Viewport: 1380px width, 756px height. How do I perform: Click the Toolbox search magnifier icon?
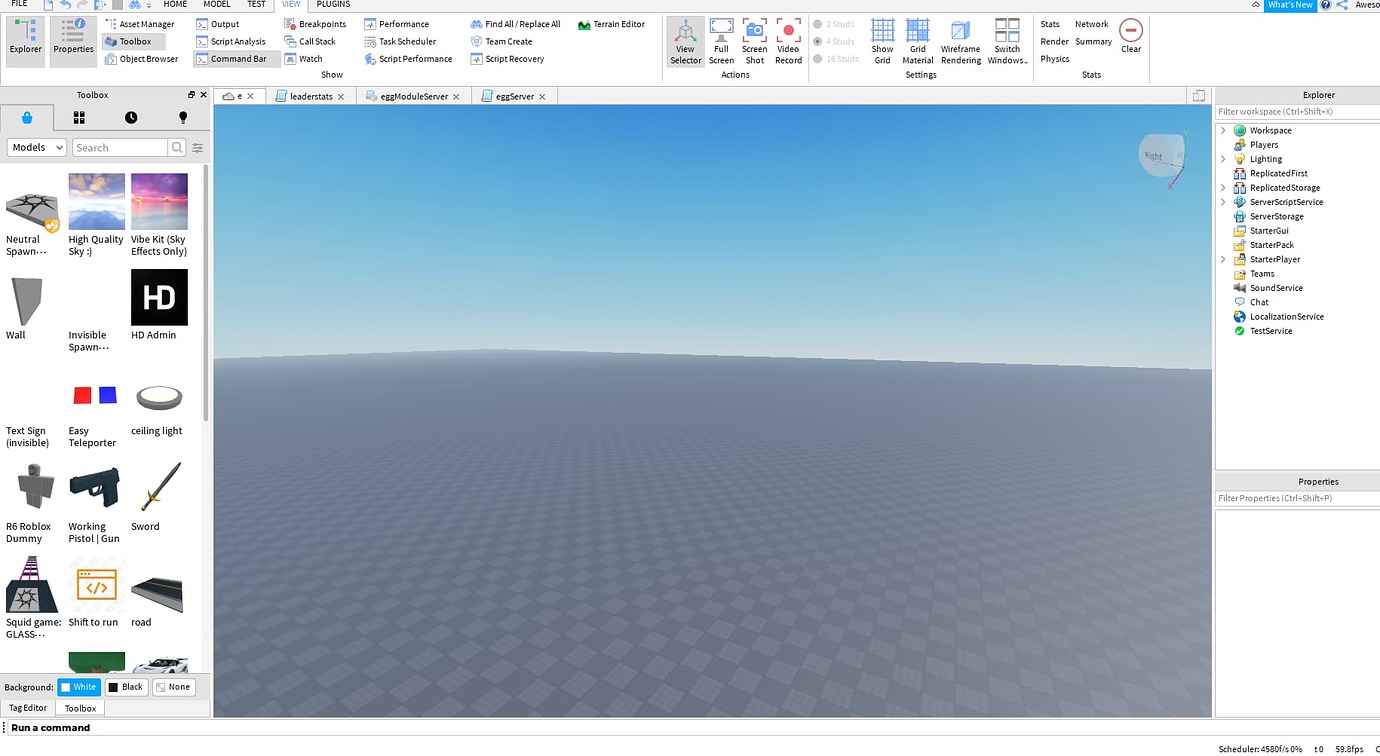(177, 148)
